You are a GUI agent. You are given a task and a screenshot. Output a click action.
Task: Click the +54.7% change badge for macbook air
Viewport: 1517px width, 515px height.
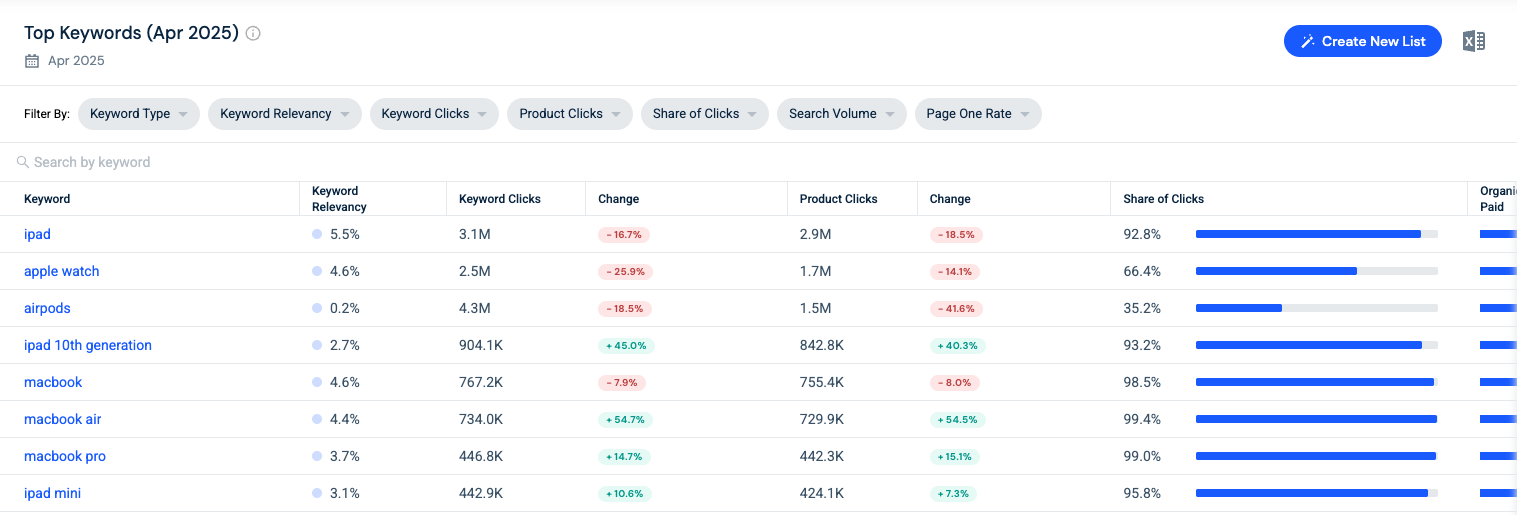[x=625, y=420]
